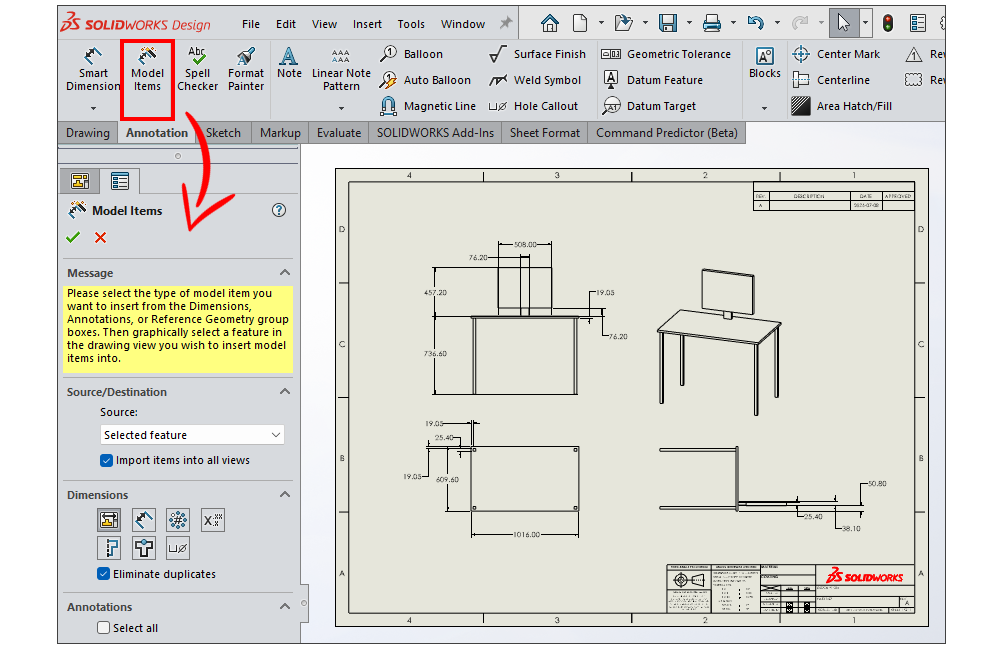Insert a Note annotation
The height and width of the screenshot is (650, 1000).
point(289,63)
